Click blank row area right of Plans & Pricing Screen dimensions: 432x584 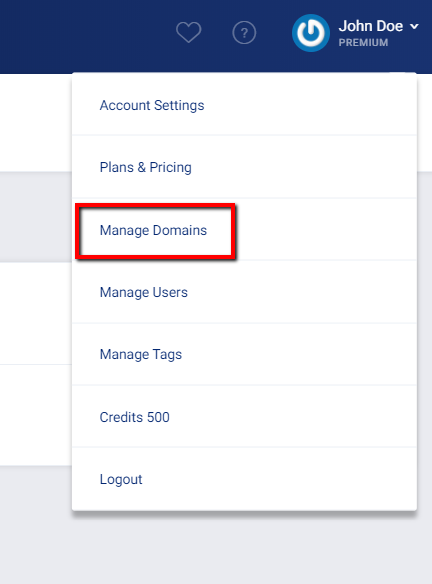click(304, 168)
